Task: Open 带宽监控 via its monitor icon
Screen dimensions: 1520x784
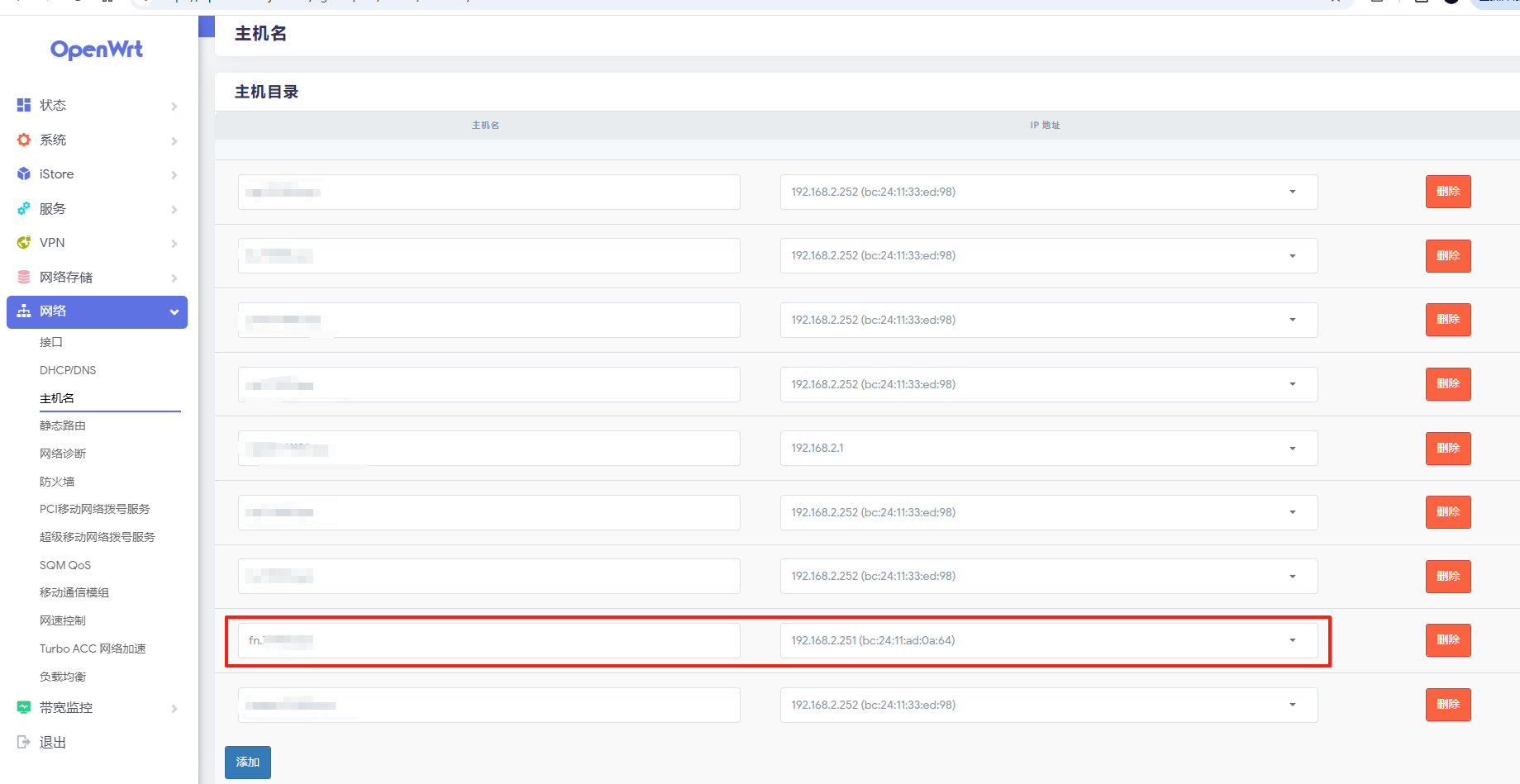Action: pos(24,708)
